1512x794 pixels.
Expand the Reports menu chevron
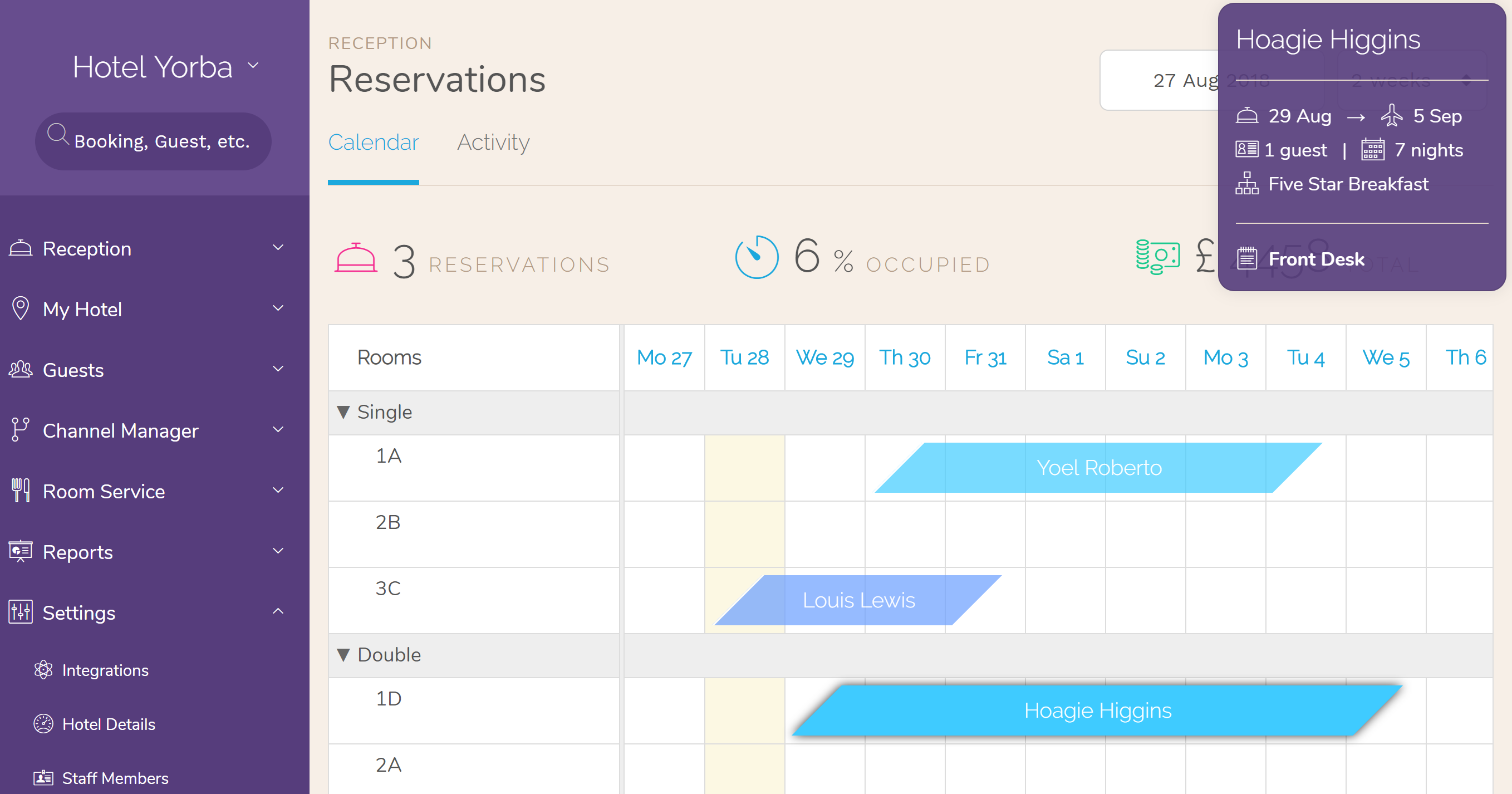[x=278, y=550]
